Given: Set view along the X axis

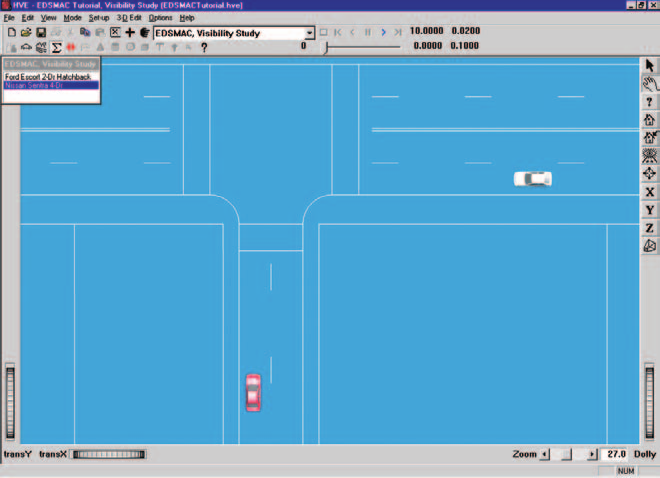Looking at the screenshot, I should point(649,192).
